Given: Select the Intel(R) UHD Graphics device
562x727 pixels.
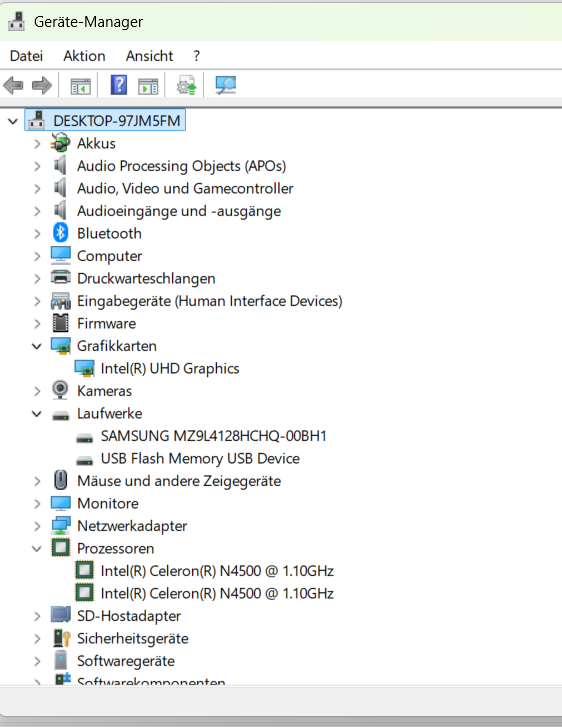Looking at the screenshot, I should [x=170, y=369].
